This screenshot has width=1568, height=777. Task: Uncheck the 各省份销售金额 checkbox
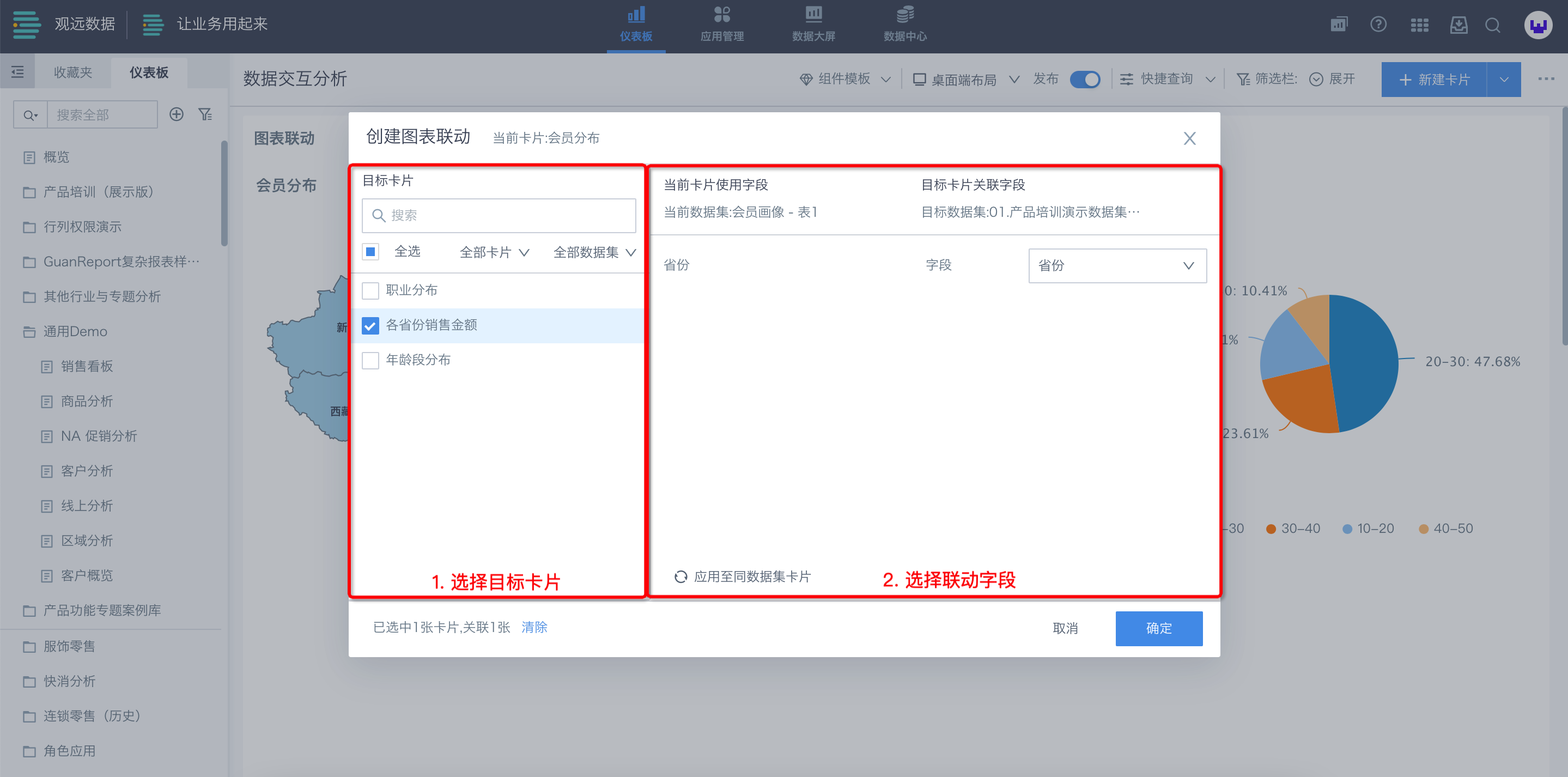point(370,325)
